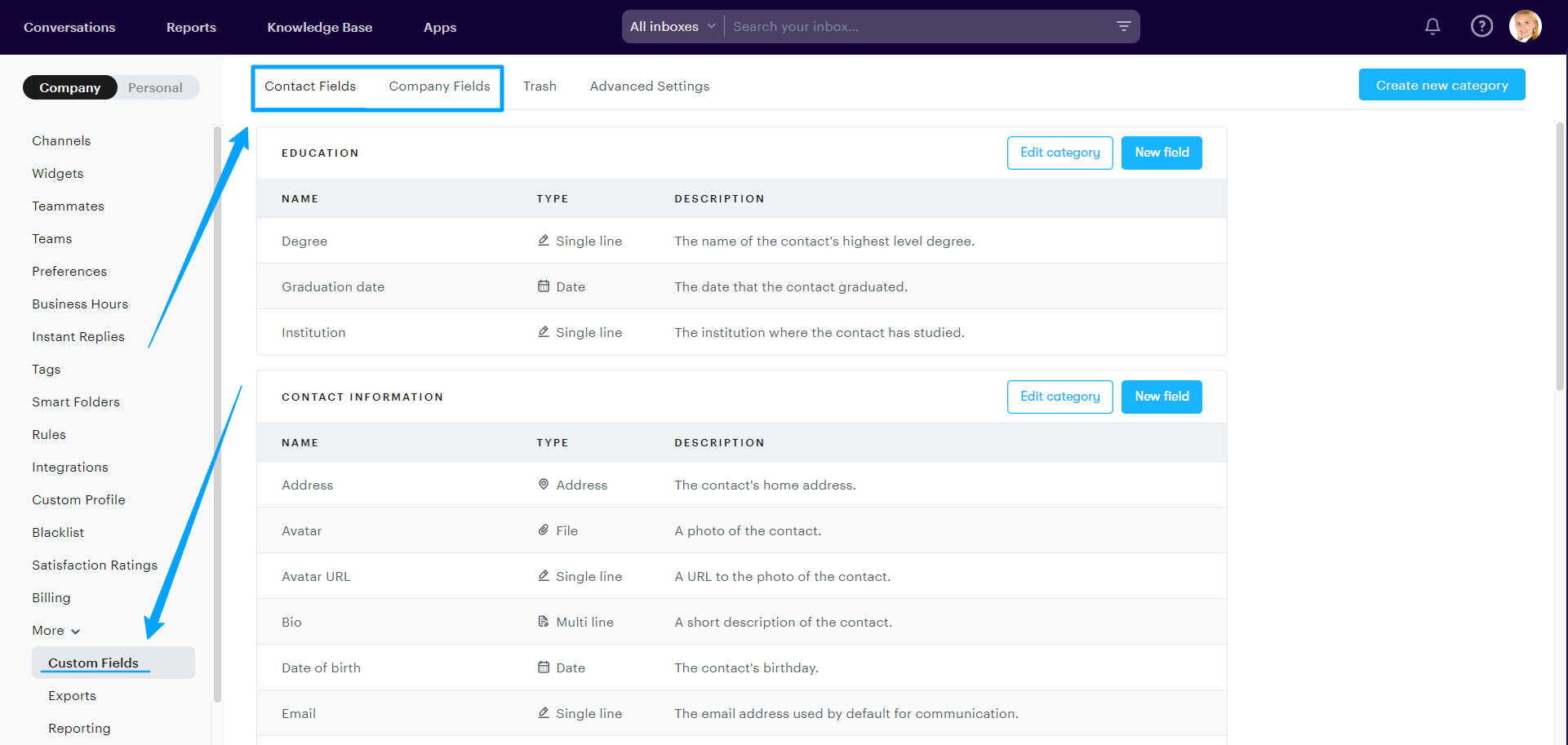Click the sidebar vertical scrollbar

[217, 413]
